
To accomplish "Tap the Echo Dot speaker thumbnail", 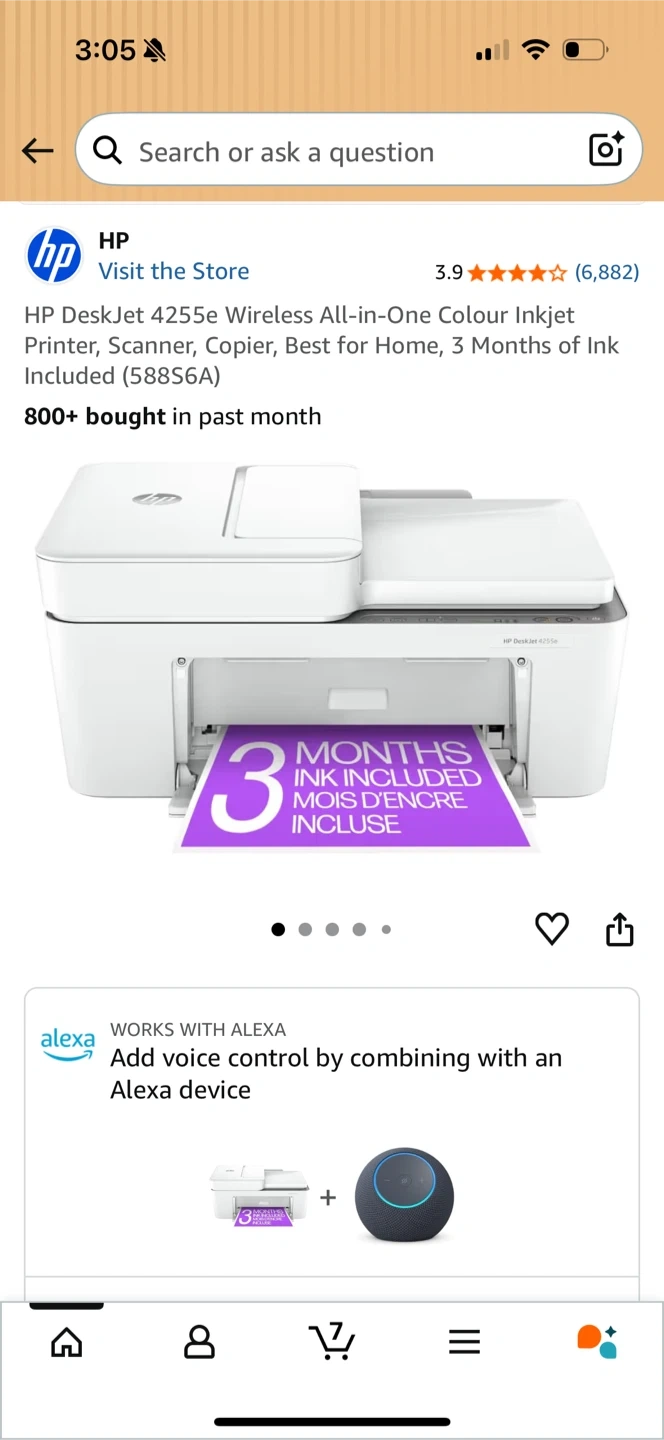I will pyautogui.click(x=404, y=1196).
